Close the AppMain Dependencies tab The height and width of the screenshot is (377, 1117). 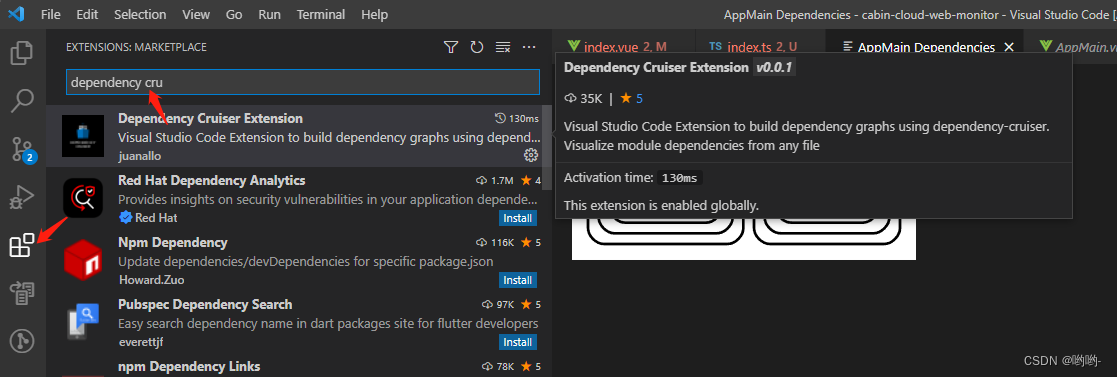[1009, 47]
